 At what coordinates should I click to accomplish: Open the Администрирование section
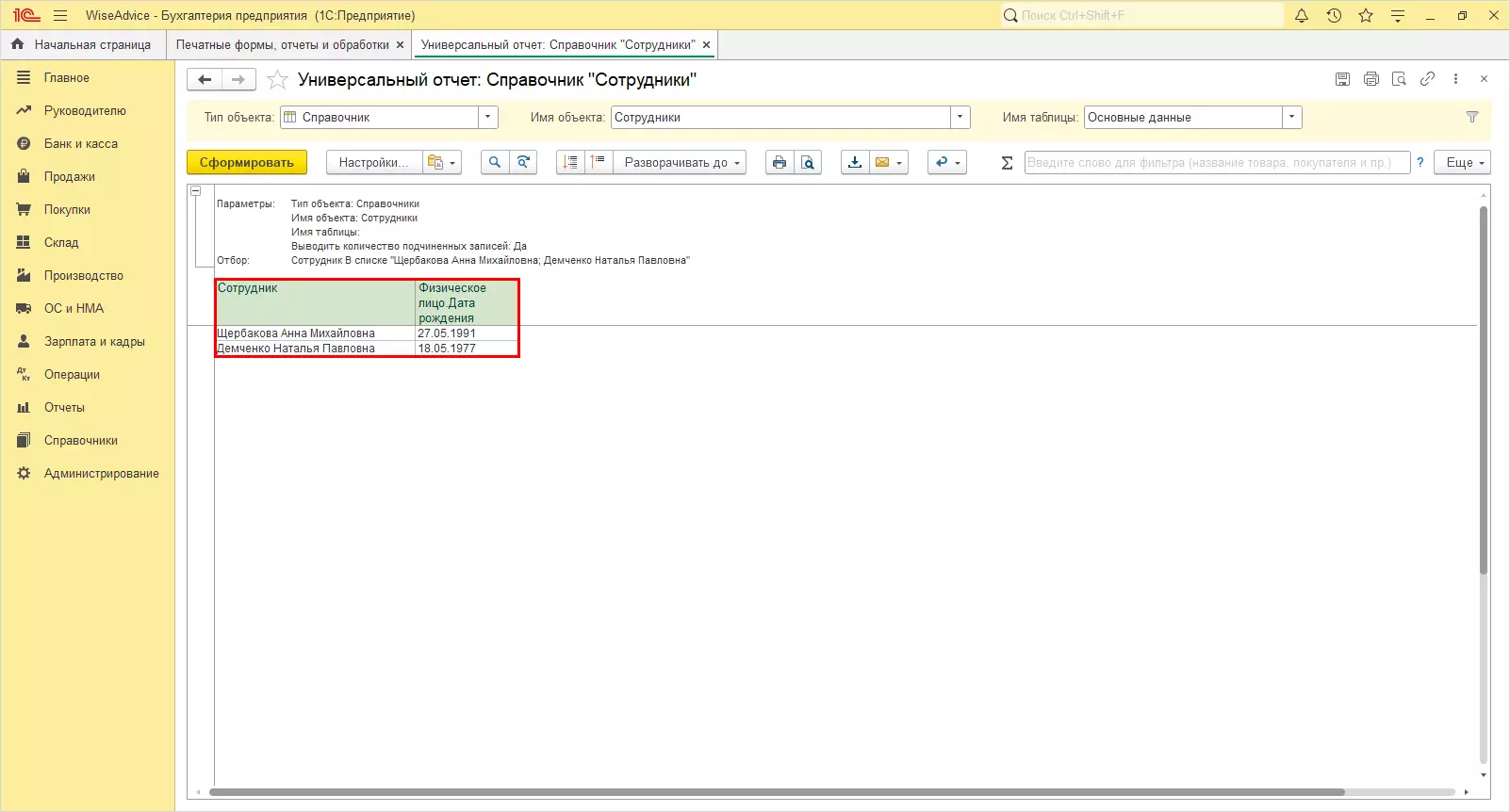coord(101,473)
